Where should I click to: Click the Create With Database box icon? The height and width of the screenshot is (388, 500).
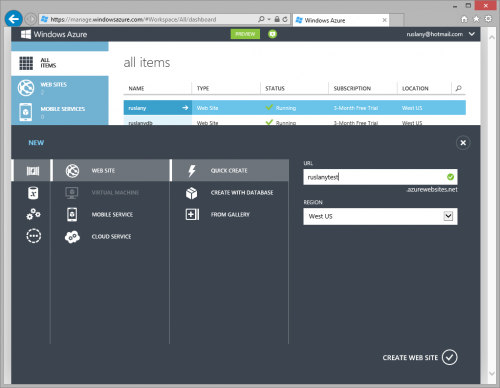pos(192,193)
